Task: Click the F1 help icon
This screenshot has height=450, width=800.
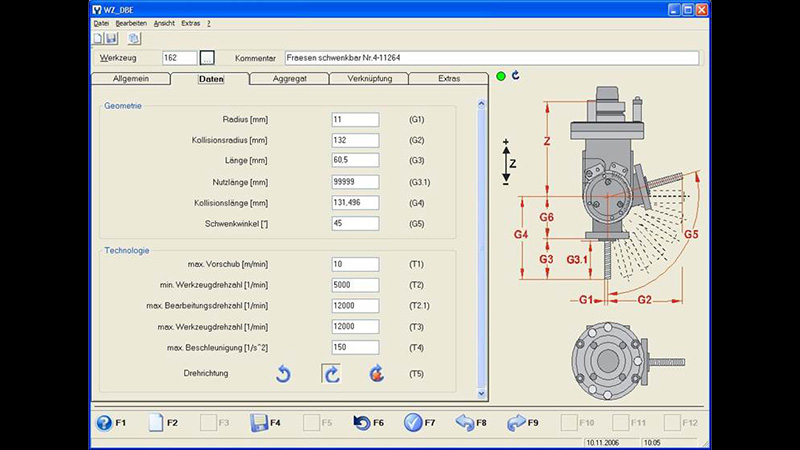Action: tap(104, 423)
